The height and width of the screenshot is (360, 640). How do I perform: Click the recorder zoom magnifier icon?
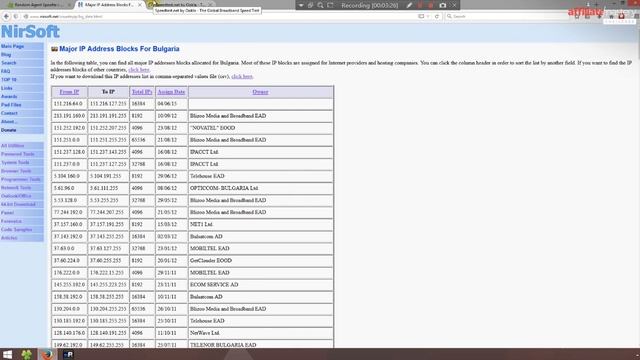320,5
